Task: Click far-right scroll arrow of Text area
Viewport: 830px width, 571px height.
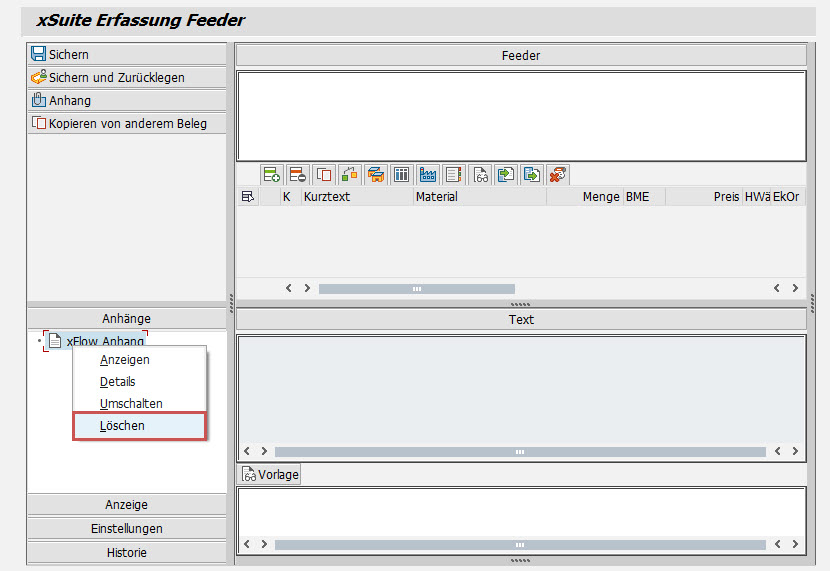Action: pyautogui.click(x=795, y=451)
